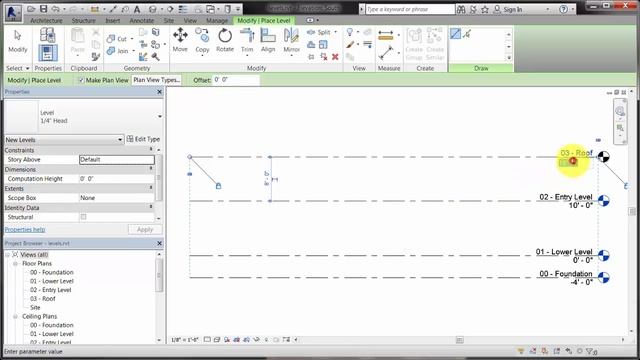Viewport: 640px width, 360px height.
Task: Click the Open folder icon in quick access toolbar
Action: [x=31, y=9]
